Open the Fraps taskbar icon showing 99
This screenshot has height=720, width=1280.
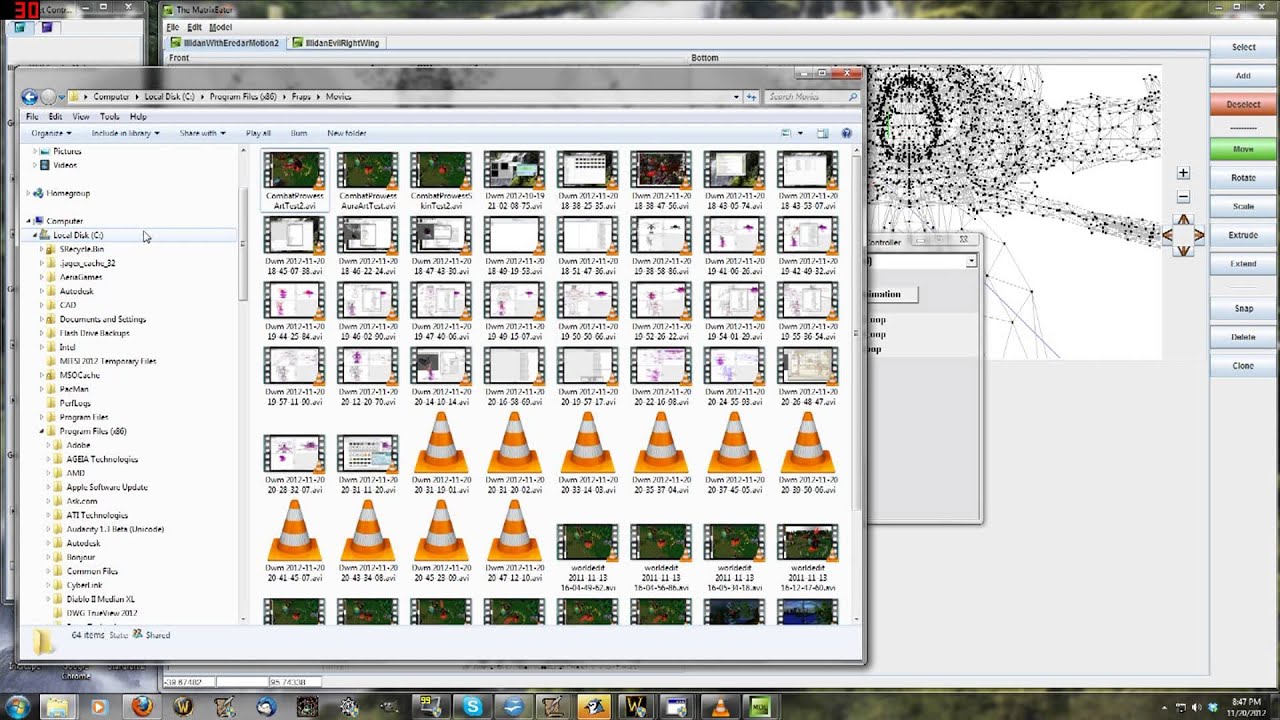click(x=431, y=707)
